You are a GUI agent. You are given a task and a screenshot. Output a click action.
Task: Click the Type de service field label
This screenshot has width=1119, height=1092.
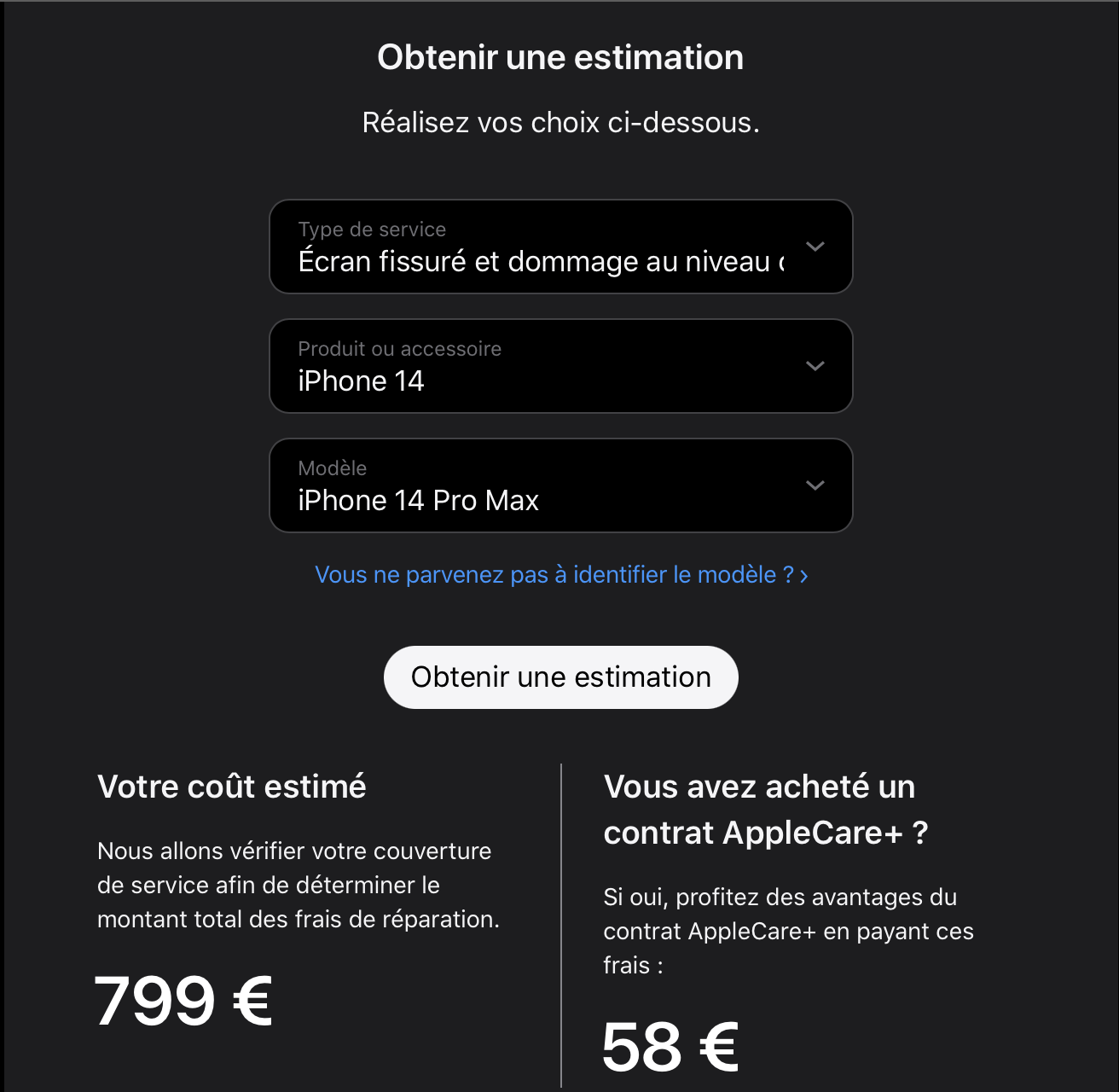(372, 229)
